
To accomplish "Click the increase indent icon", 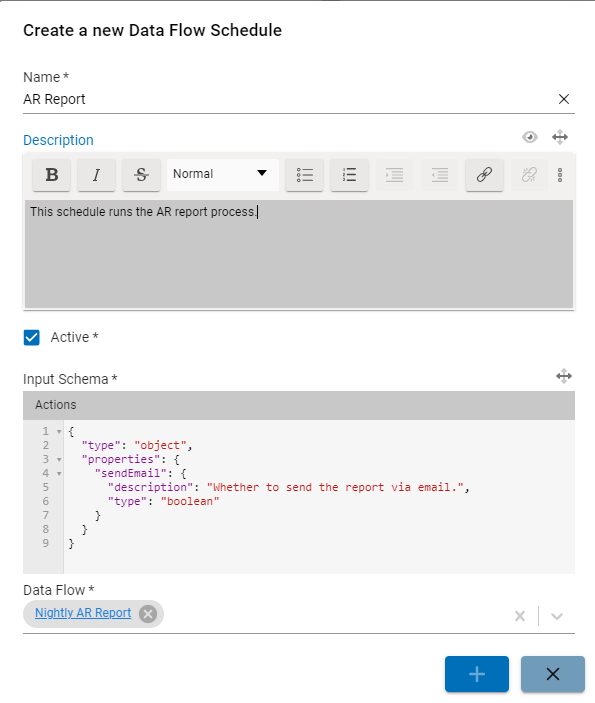I will (395, 175).
